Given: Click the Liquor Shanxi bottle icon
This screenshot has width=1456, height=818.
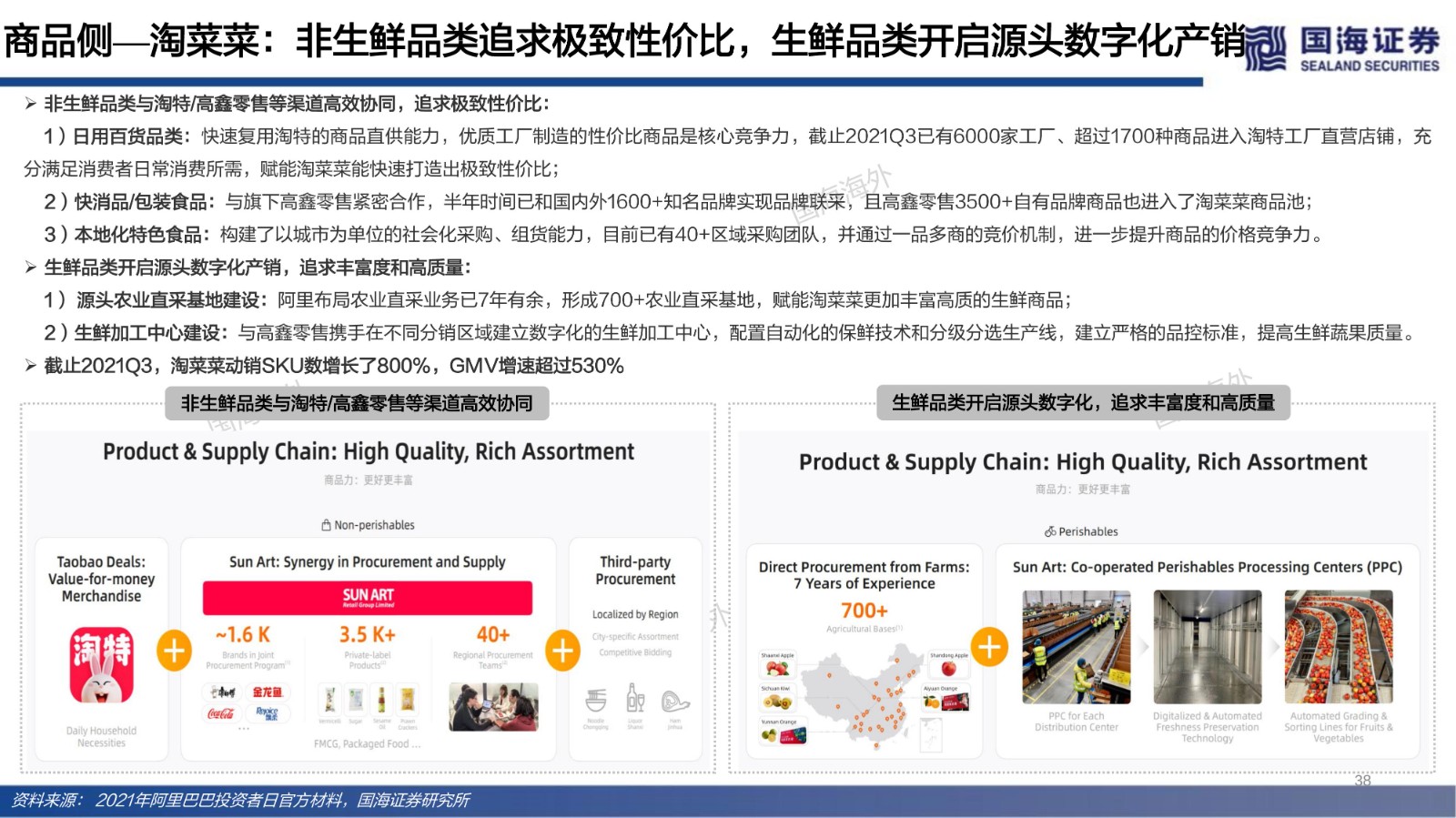Looking at the screenshot, I should click(635, 699).
